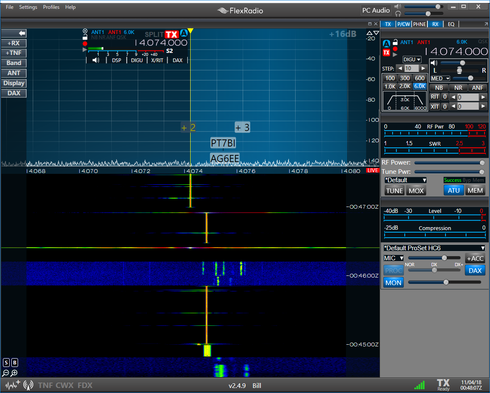Click the play button in the panadapter slice flag
The height and width of the screenshot is (393, 490).
pos(85,50)
